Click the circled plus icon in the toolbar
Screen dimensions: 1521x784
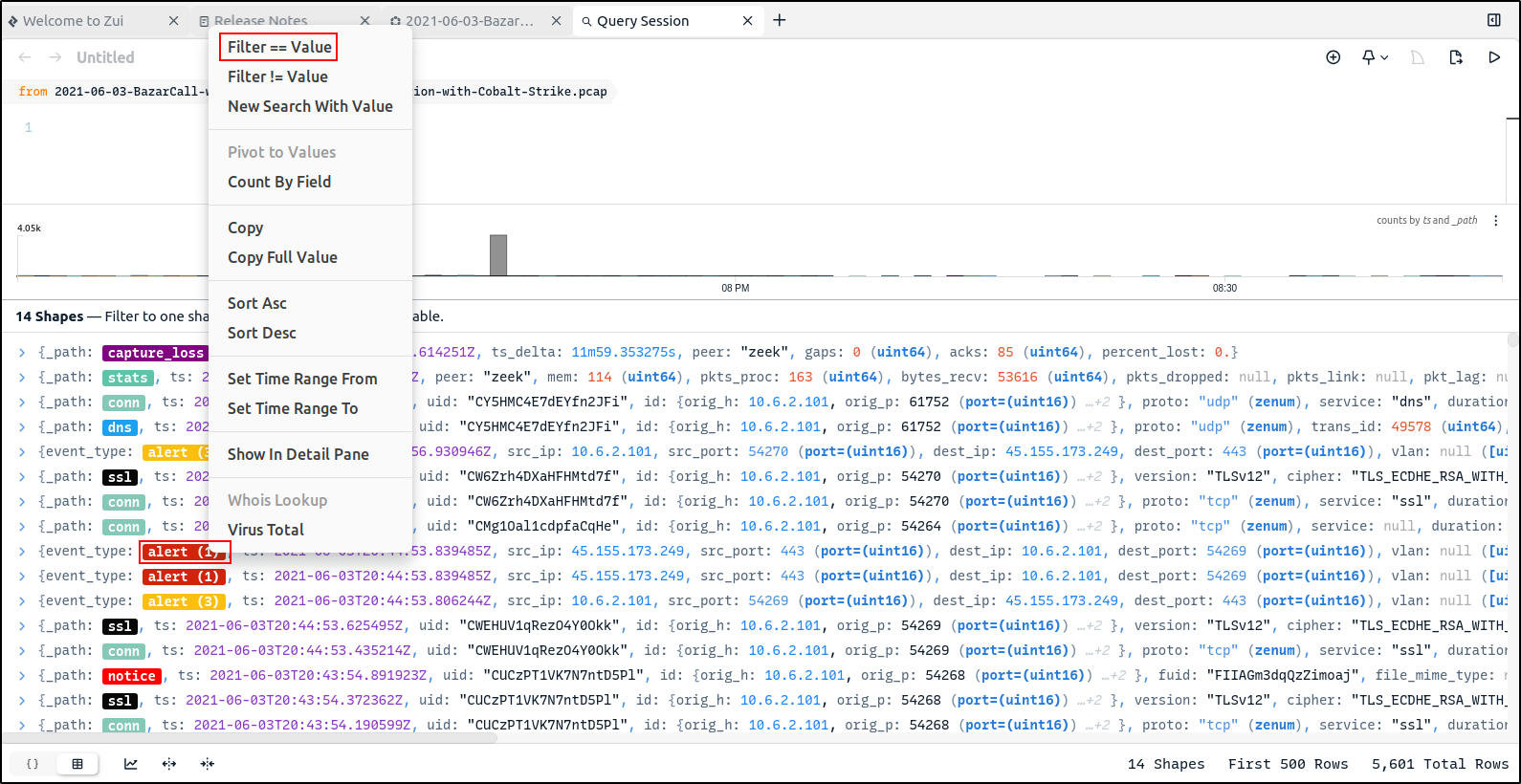(x=1333, y=57)
